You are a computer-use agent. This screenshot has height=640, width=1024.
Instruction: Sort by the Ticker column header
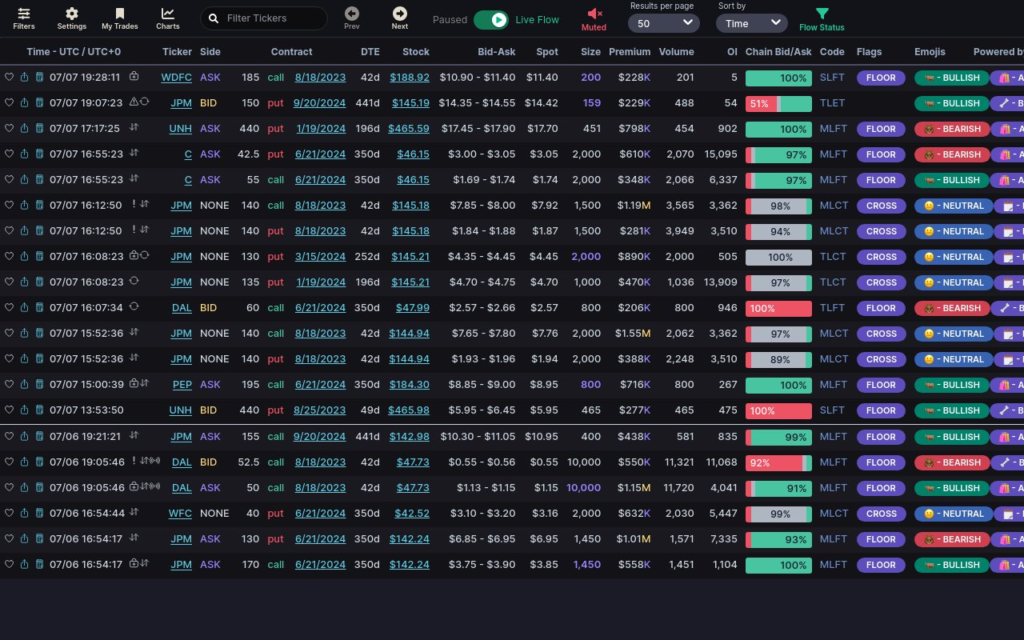pyautogui.click(x=177, y=52)
